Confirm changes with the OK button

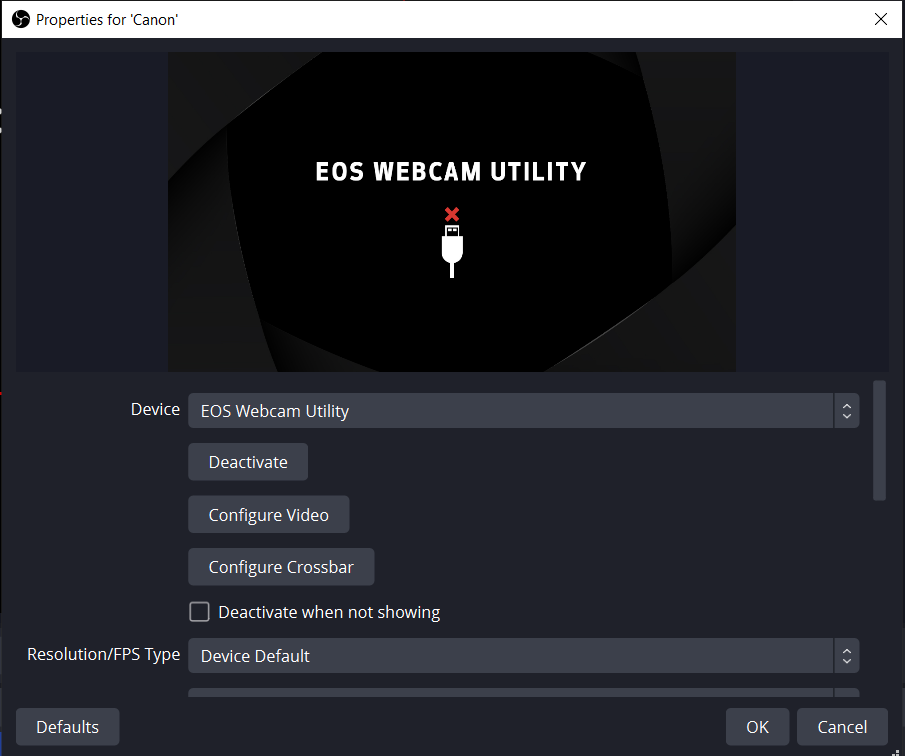pos(757,727)
